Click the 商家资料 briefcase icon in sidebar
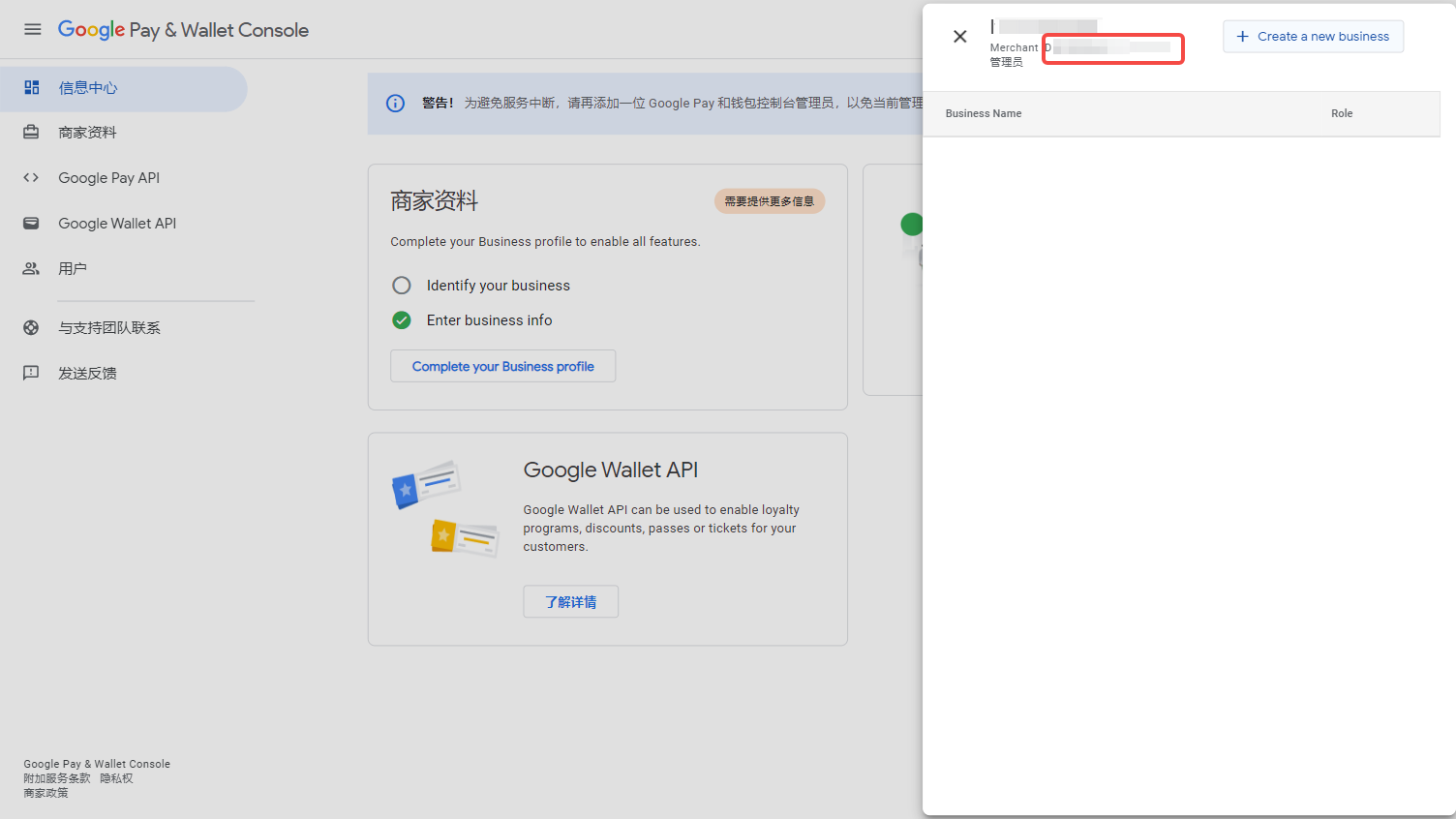 point(32,133)
